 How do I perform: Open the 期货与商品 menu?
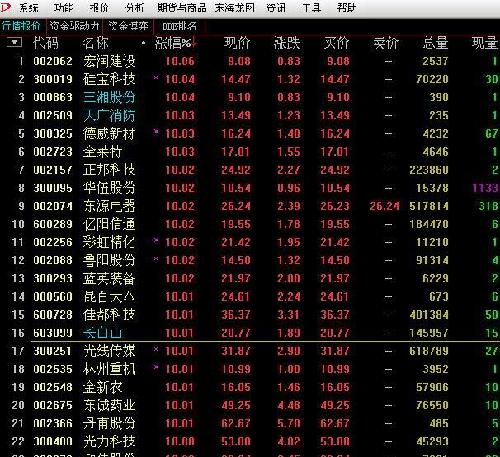(x=182, y=7)
